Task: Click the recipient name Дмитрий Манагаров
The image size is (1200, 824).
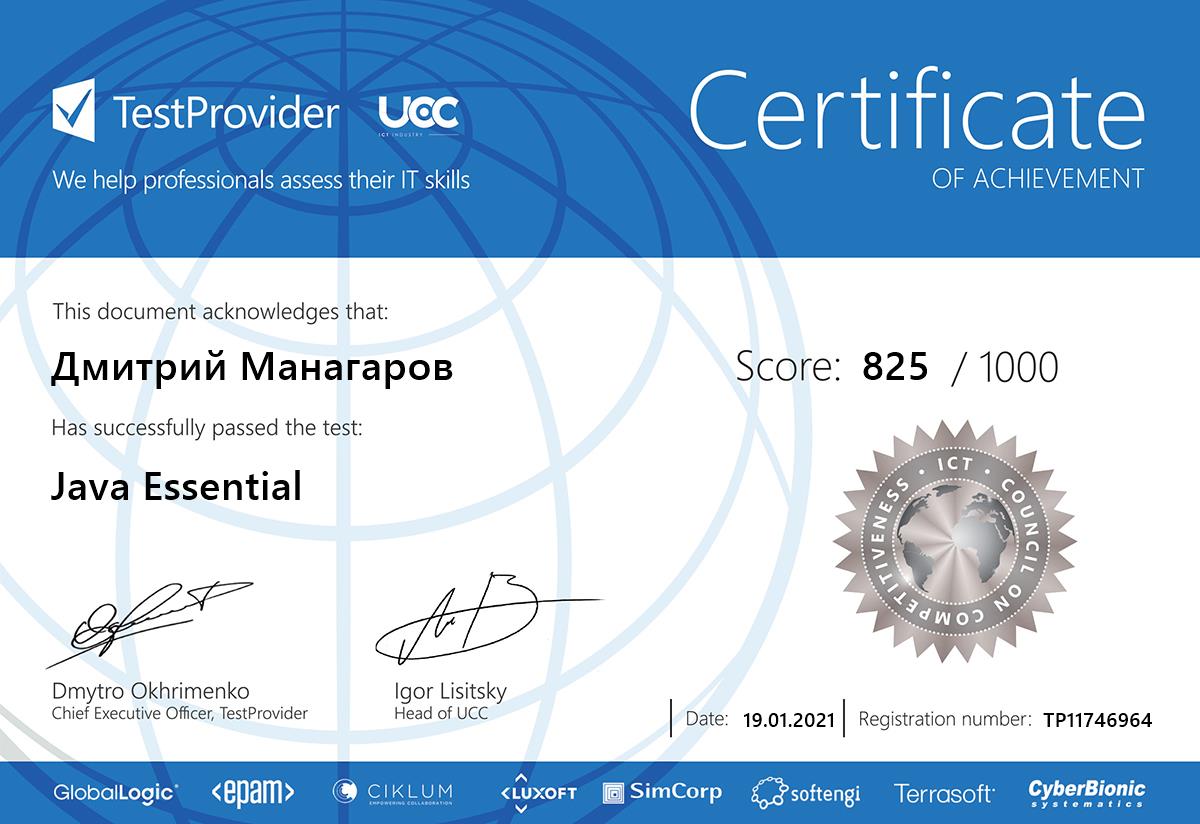Action: (252, 368)
